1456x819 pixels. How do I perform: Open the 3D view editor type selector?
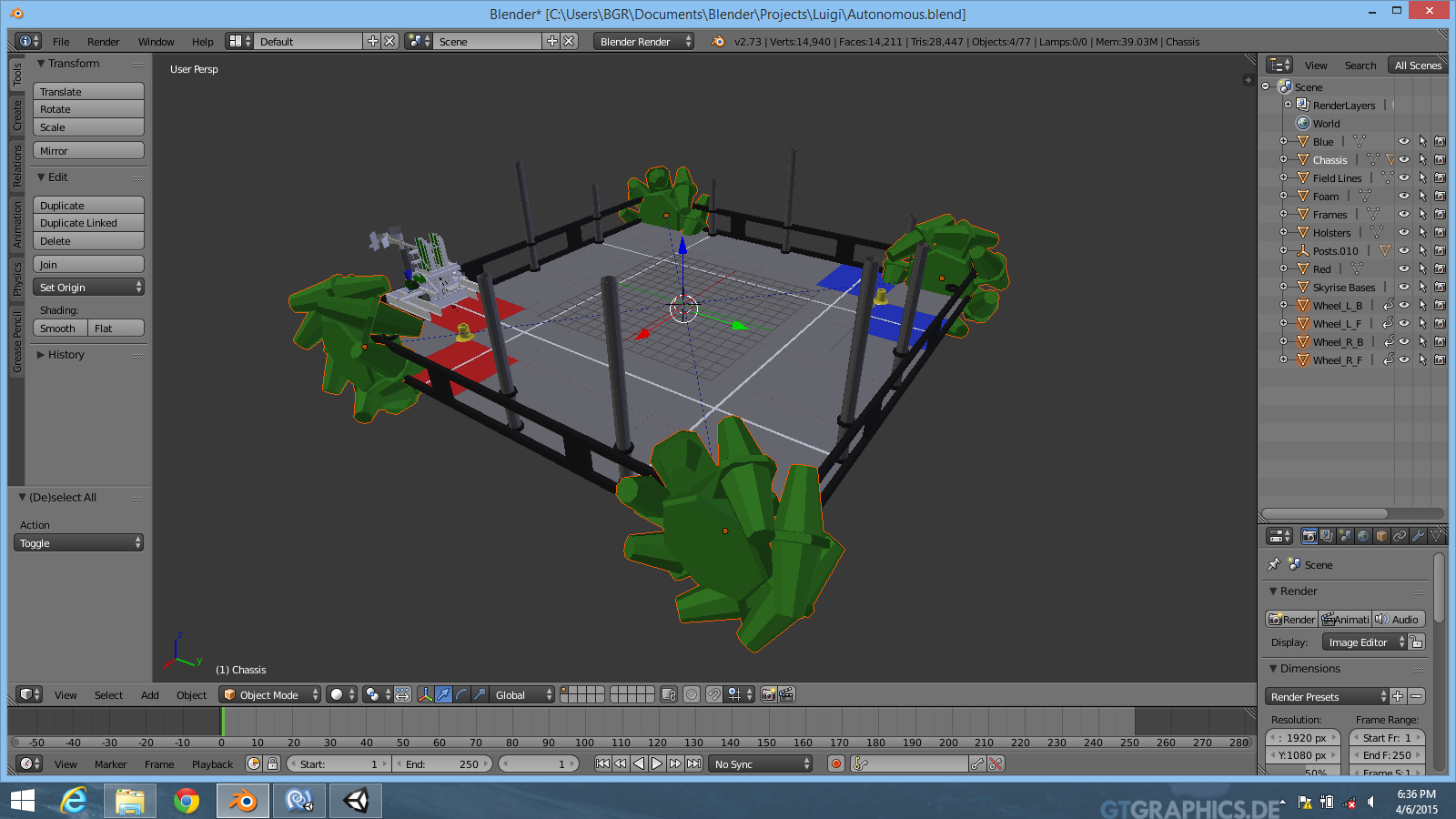pos(30,694)
